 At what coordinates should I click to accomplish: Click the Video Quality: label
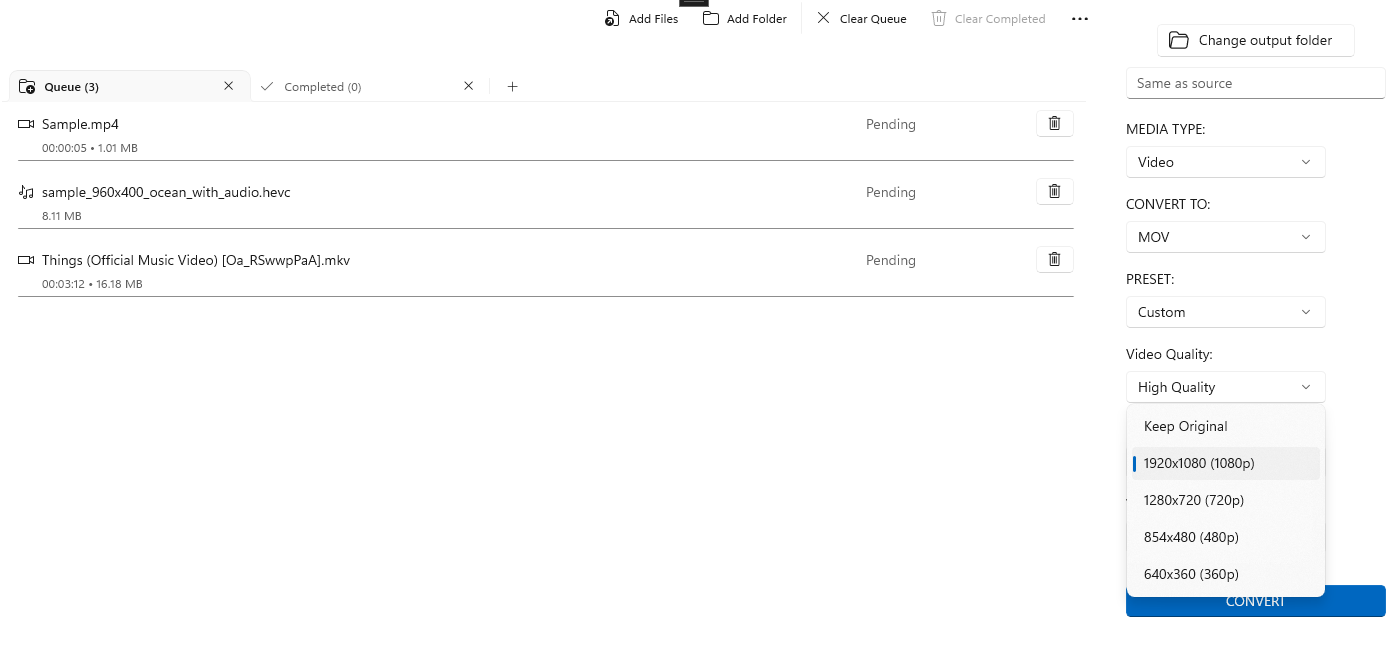pos(1169,354)
